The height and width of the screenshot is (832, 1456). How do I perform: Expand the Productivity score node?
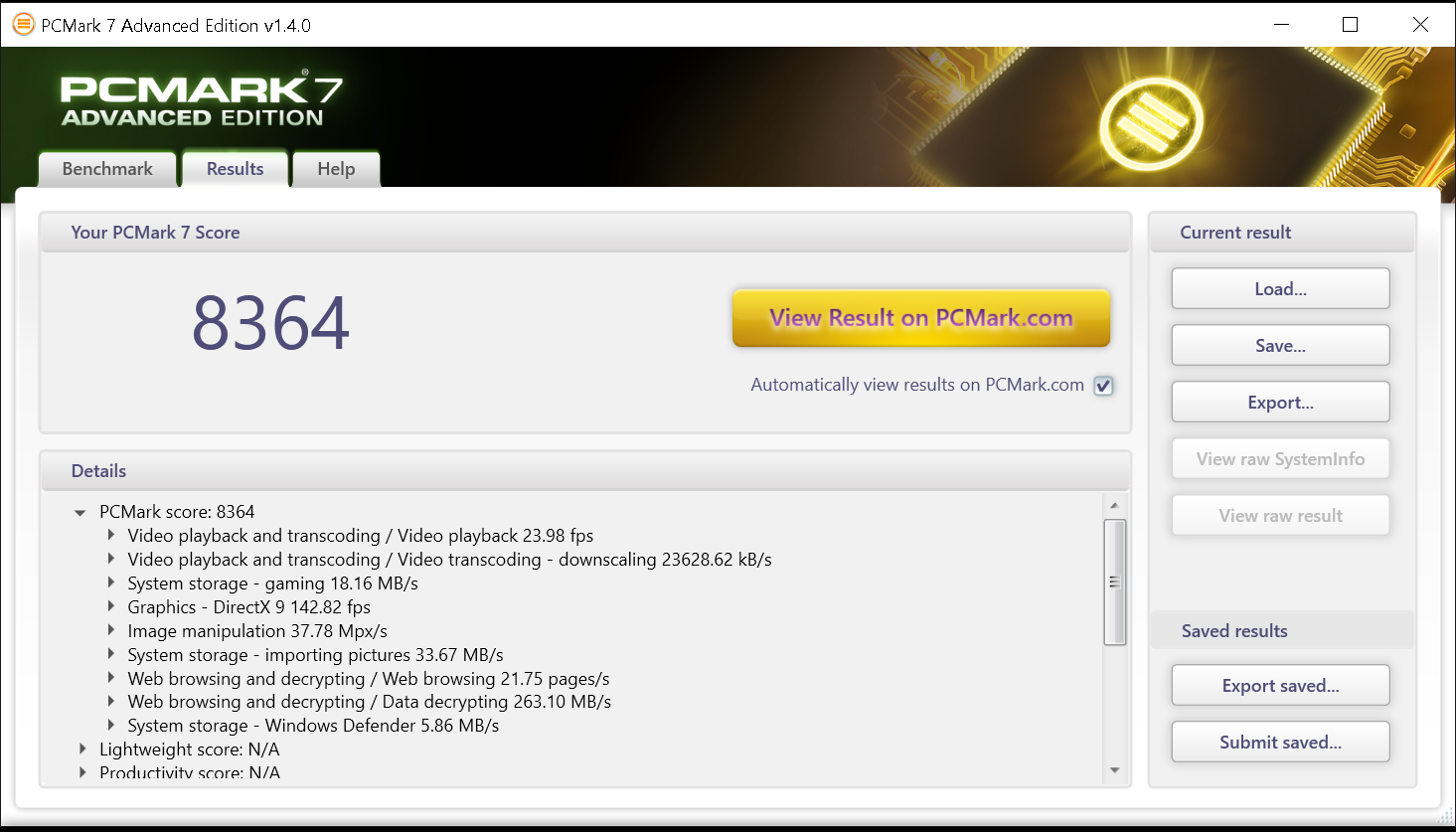pyautogui.click(x=82, y=772)
